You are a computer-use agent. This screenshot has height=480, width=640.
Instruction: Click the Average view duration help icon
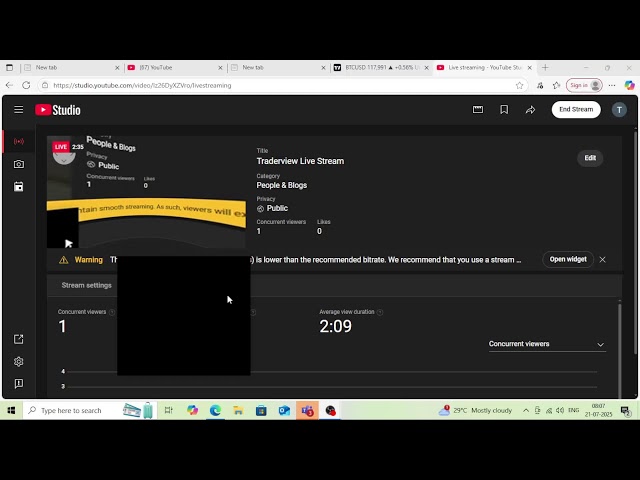coord(380,312)
